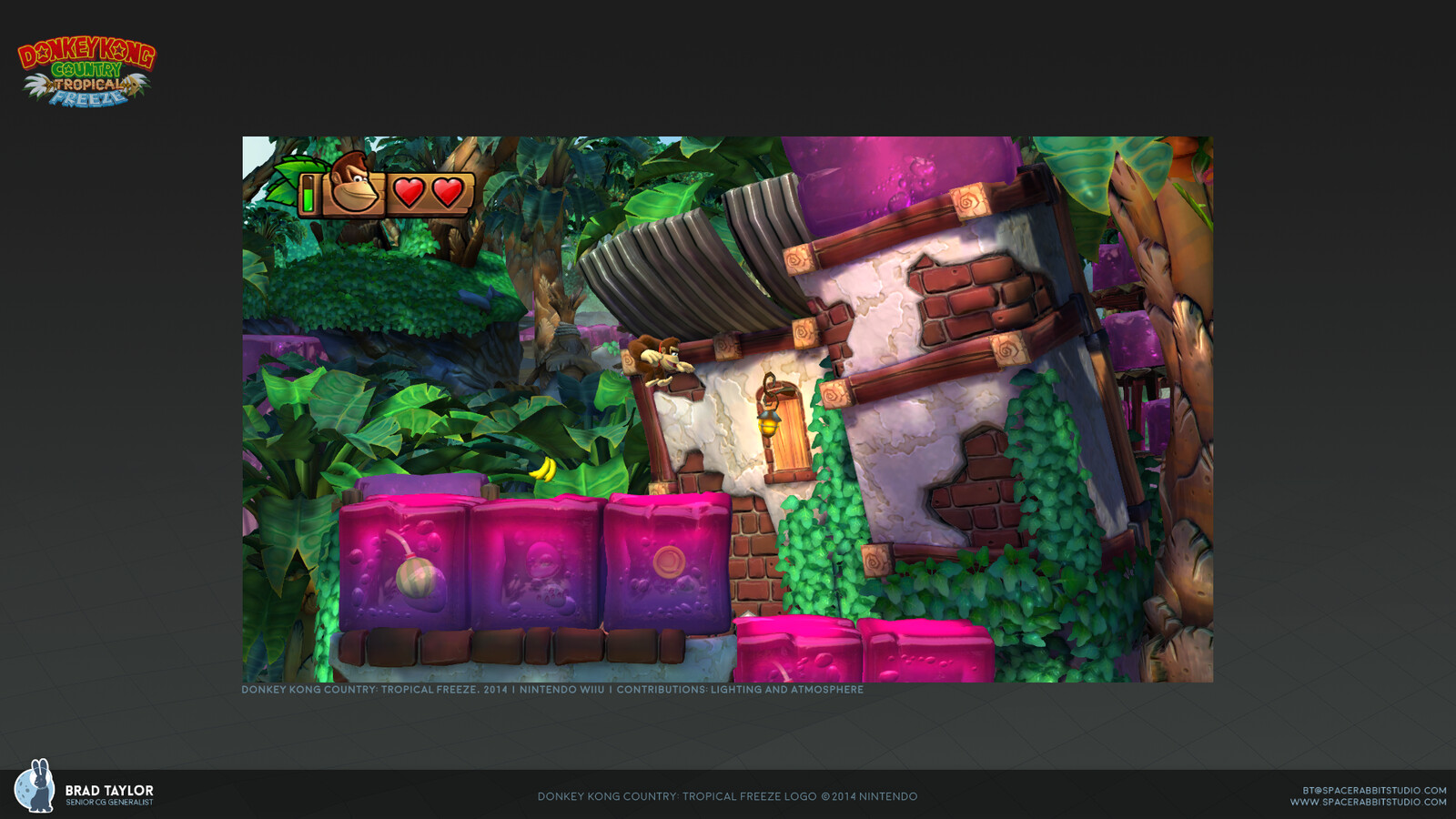Click the yellow banana above the pink blocks
Image resolution: width=1456 pixels, height=819 pixels.
(x=544, y=470)
